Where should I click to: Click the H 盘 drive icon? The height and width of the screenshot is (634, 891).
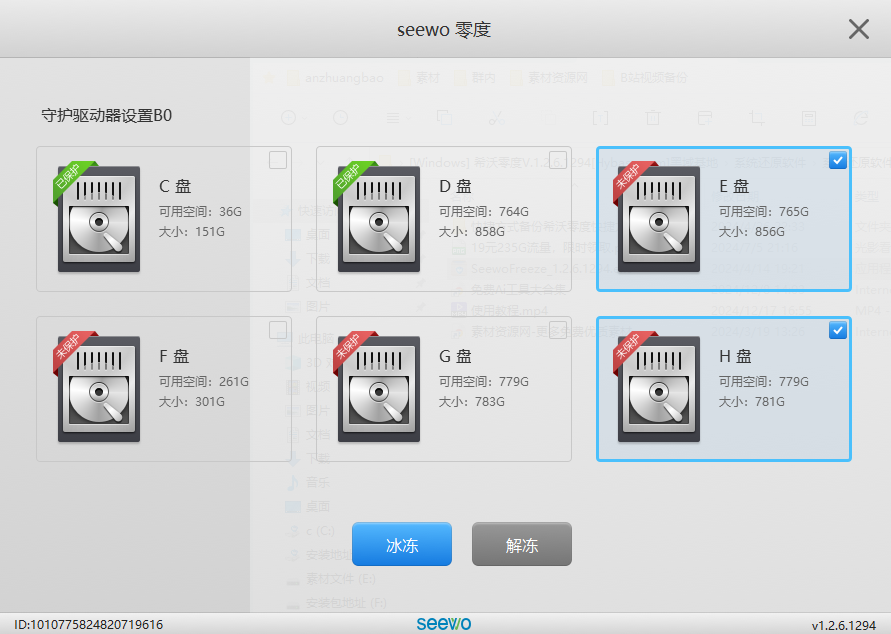(x=657, y=388)
